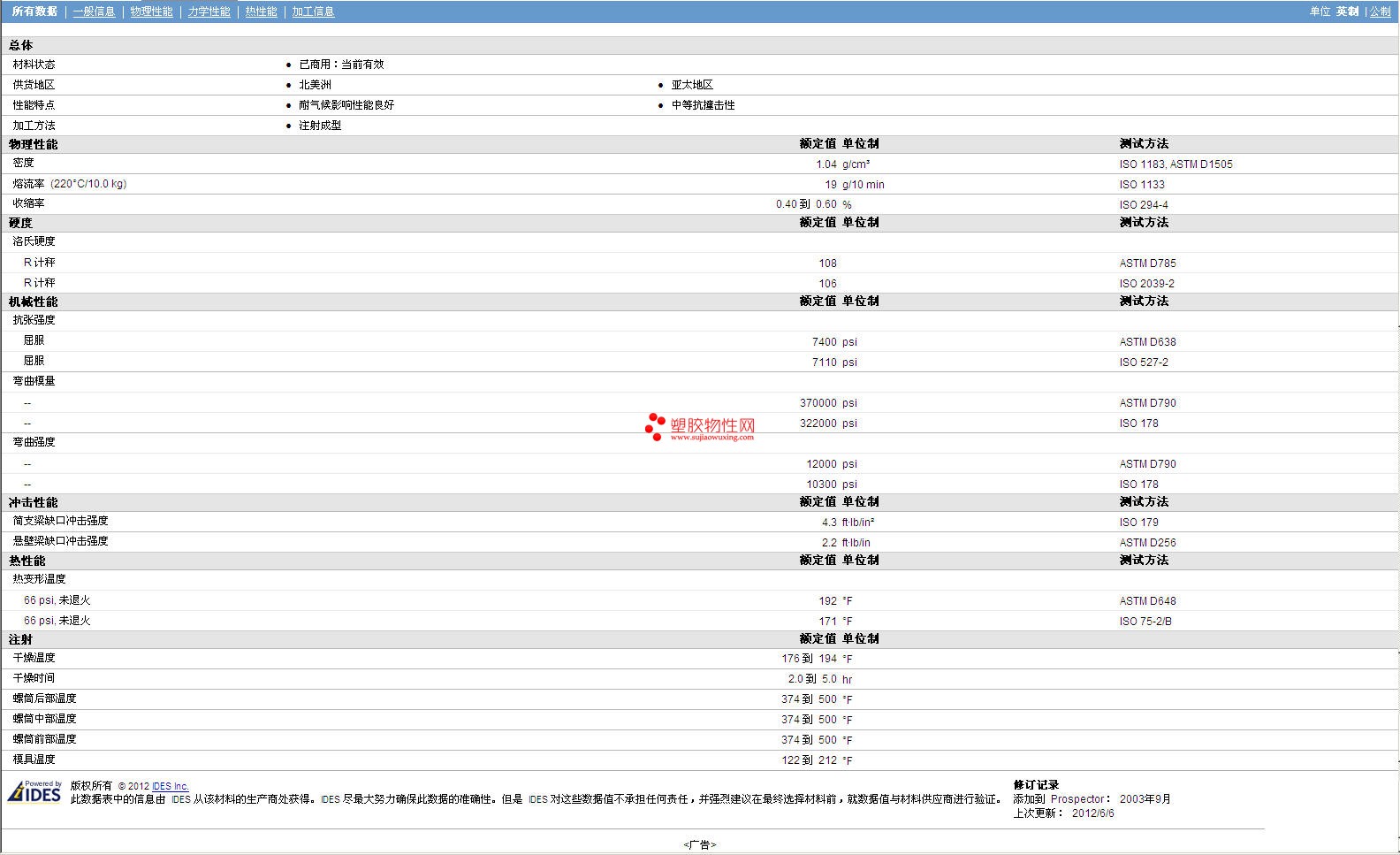Select Izod impact value 2.2

point(829,543)
